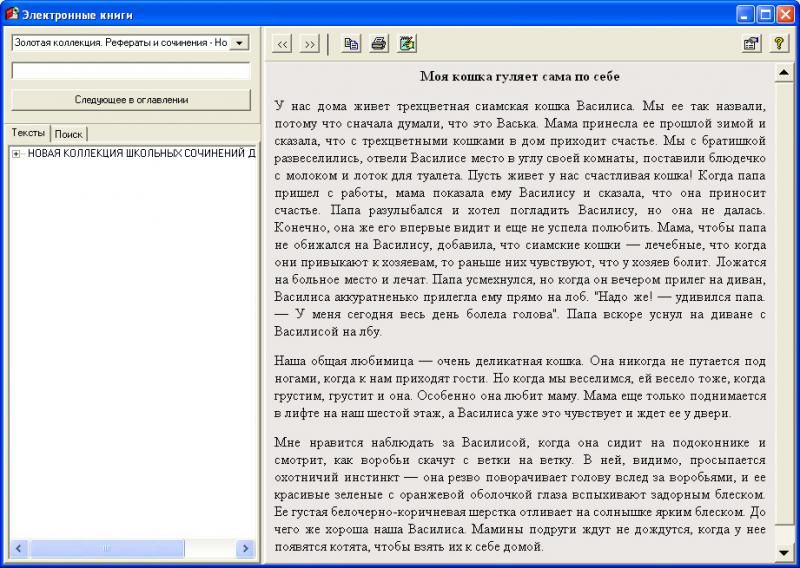This screenshot has height=568, width=800.
Task: Click the export/save text toolbar icon
Action: (407, 44)
